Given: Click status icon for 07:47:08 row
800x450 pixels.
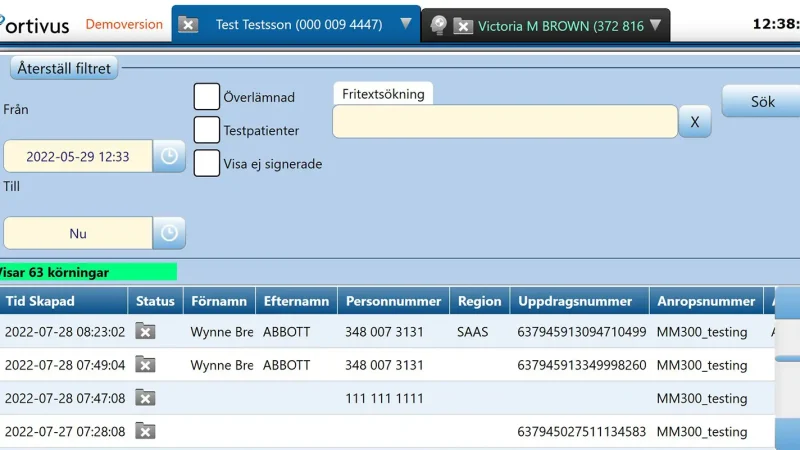Looking at the screenshot, I should [146, 398].
